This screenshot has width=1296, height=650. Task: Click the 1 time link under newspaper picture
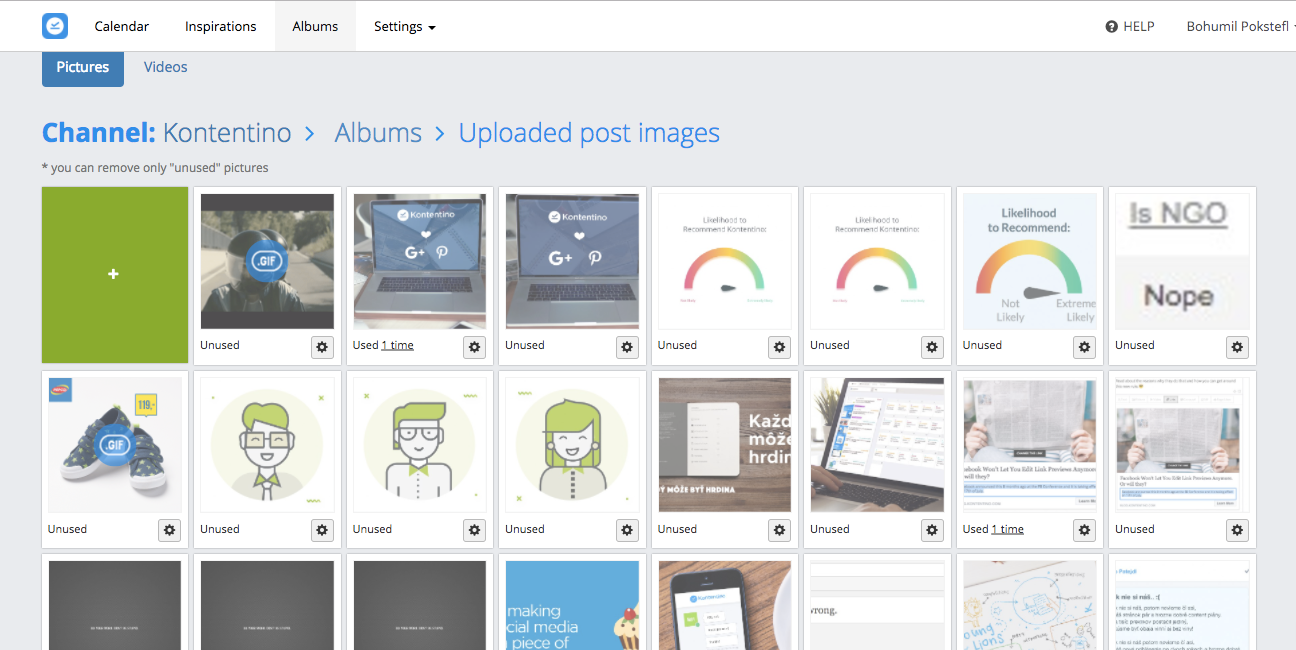pos(1007,529)
